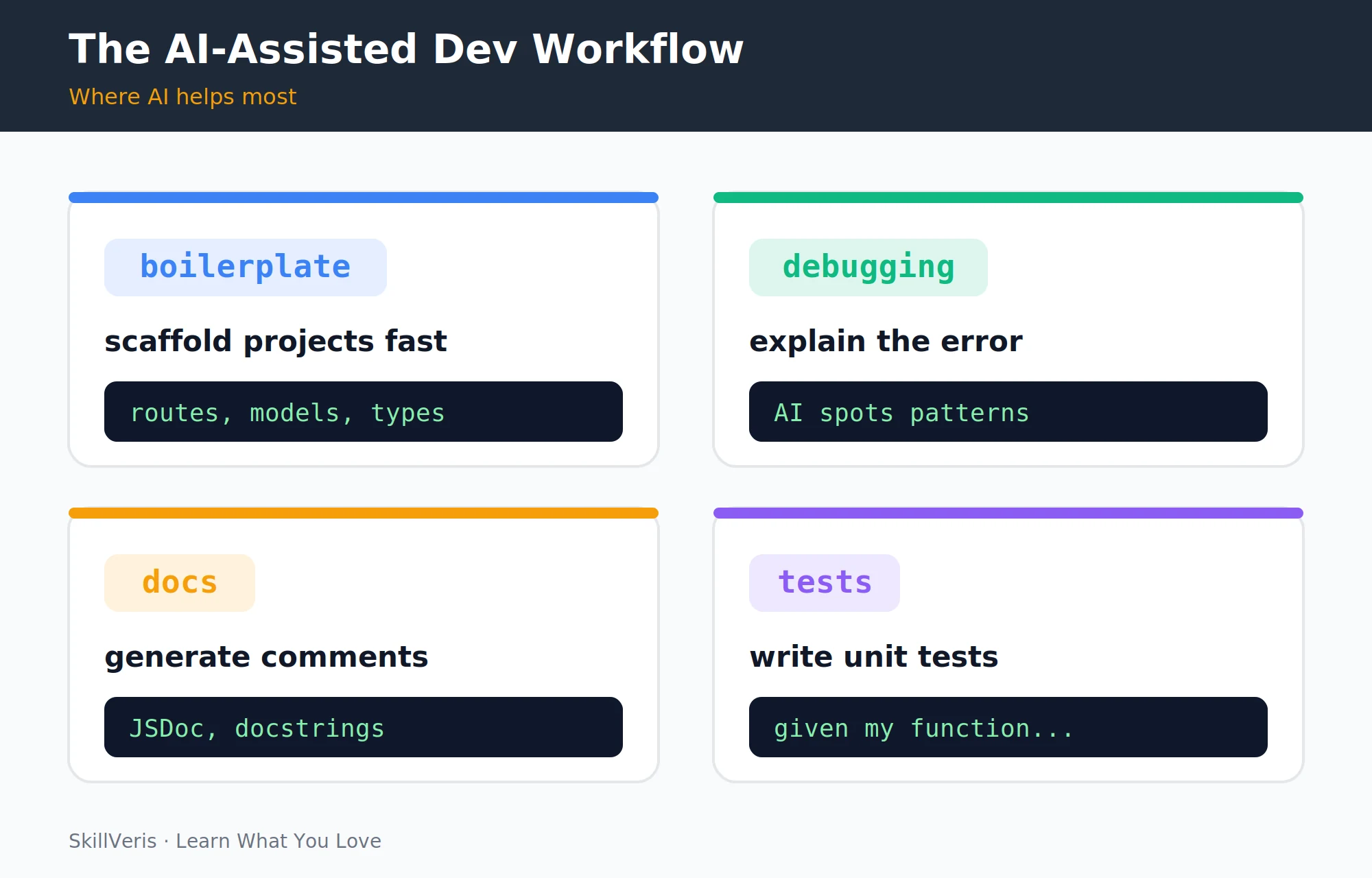
Task: Click the code block 'AI spots patterns'
Action: point(1008,412)
